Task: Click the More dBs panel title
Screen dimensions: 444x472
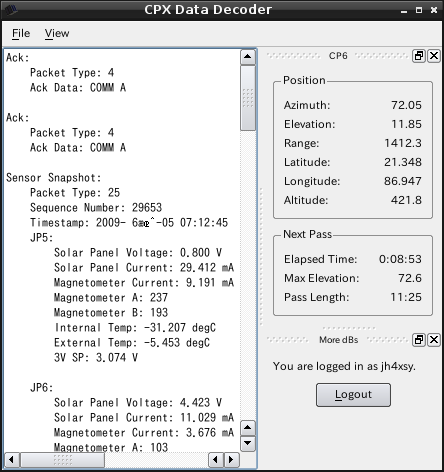Action: click(x=339, y=340)
